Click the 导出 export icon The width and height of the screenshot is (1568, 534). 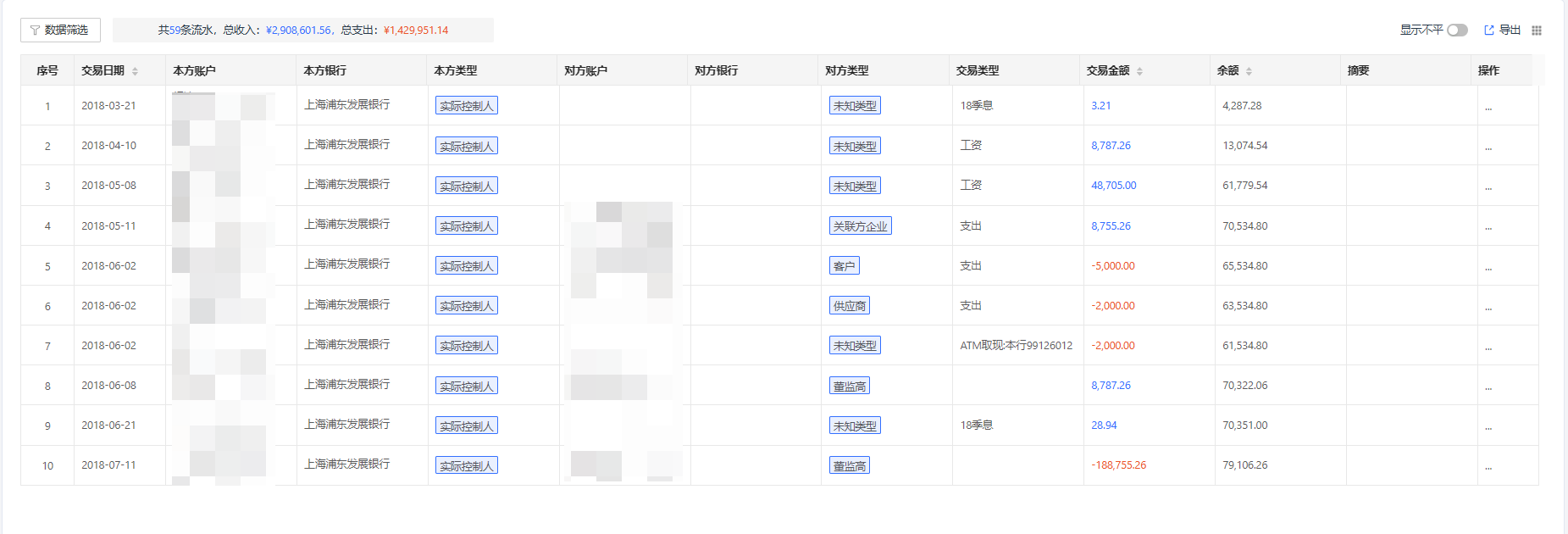[1489, 31]
